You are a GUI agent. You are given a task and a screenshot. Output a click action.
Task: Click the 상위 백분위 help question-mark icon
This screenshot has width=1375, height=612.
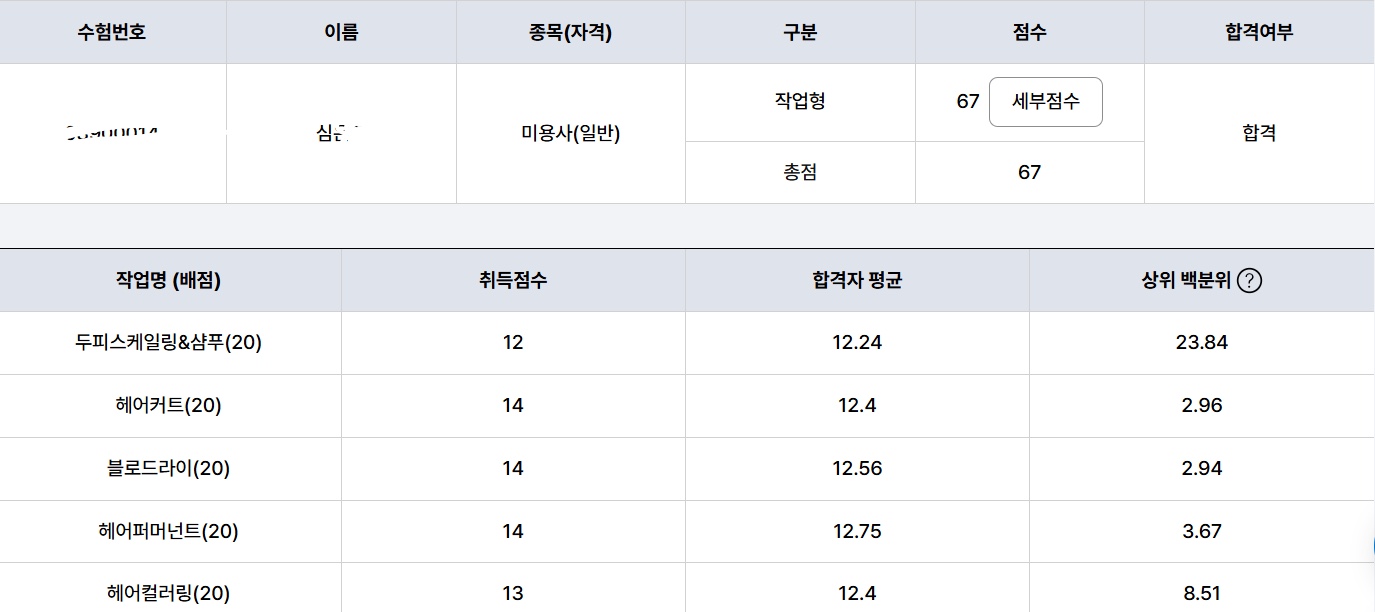pos(1249,281)
